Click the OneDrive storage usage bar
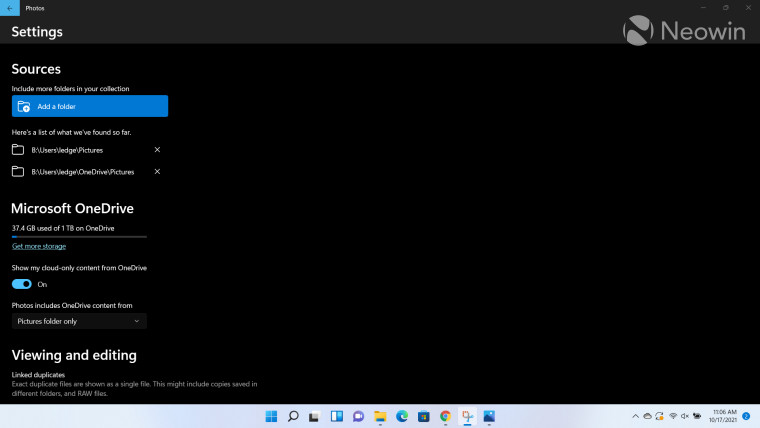This screenshot has height=428, width=760. pyautogui.click(x=79, y=237)
